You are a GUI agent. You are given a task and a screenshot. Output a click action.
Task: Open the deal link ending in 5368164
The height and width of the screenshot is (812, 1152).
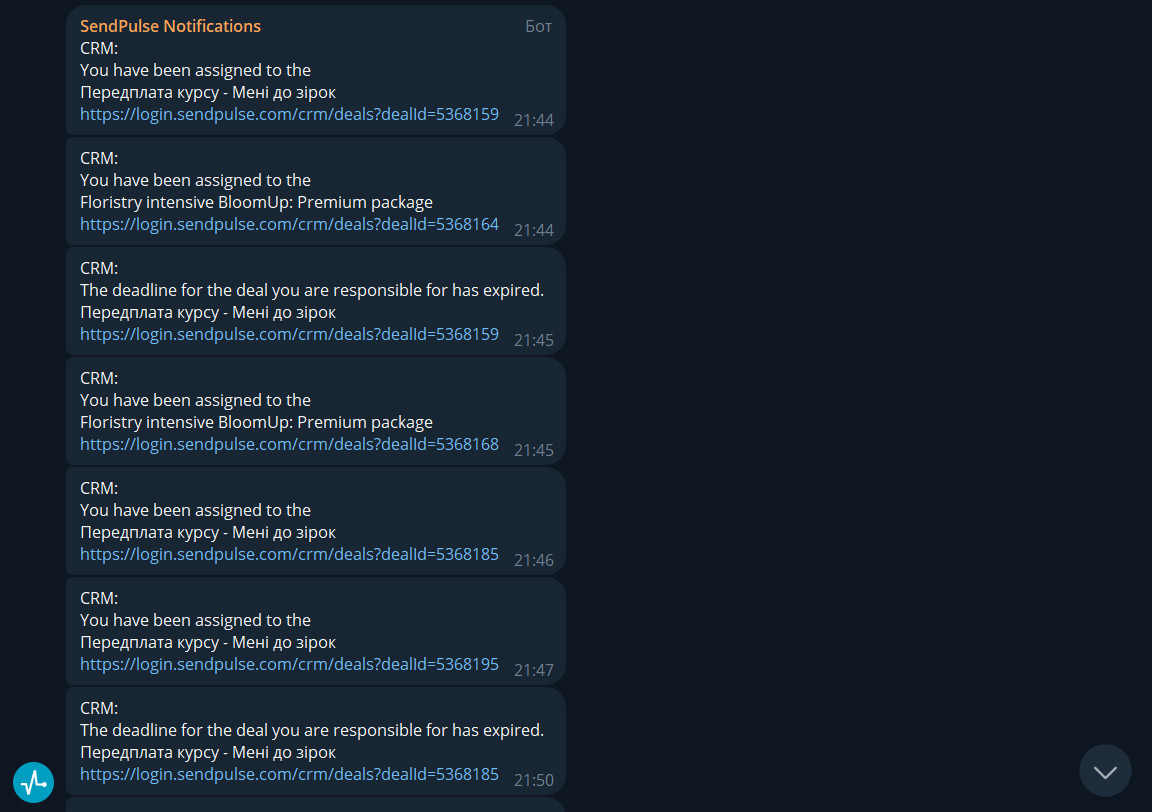(289, 224)
